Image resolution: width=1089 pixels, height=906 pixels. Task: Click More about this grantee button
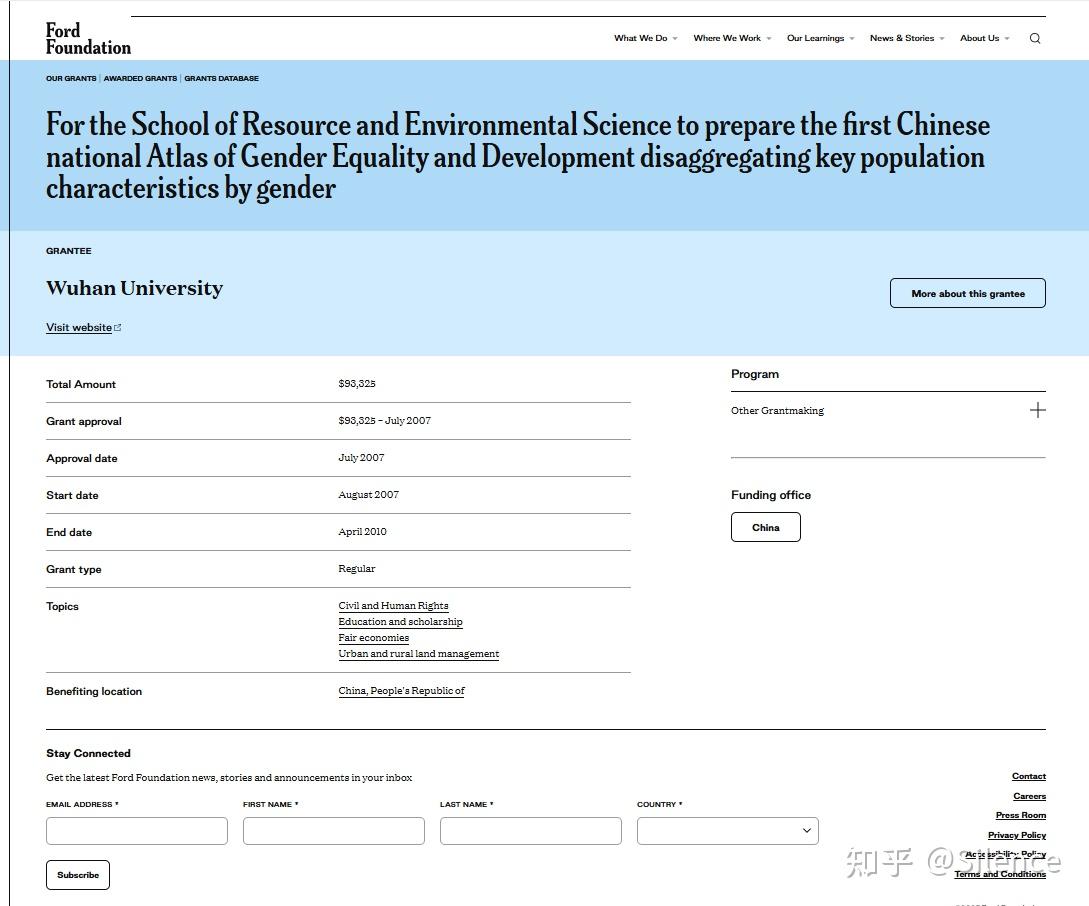click(967, 293)
